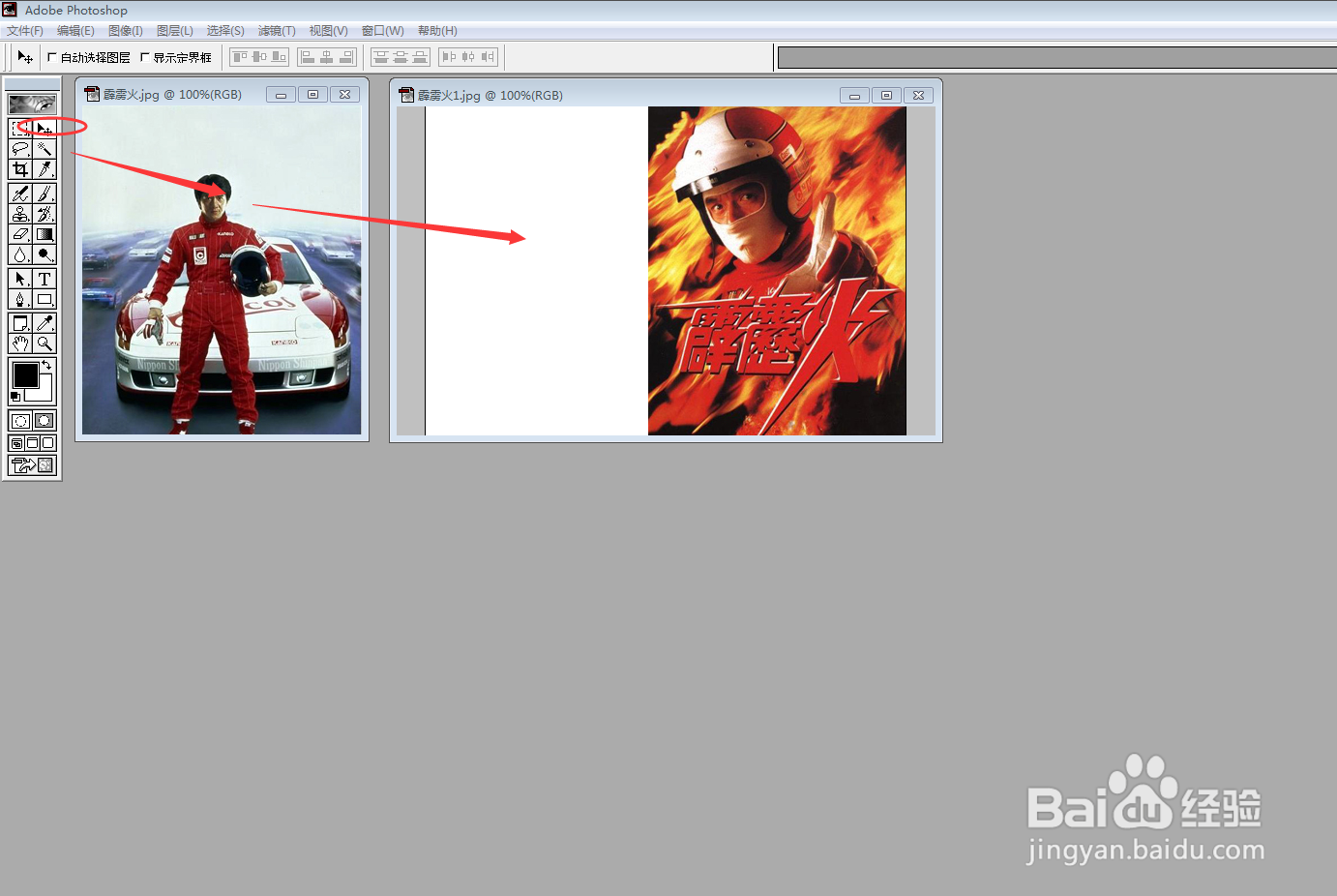Click Distribute Left Edges button
This screenshot has width=1337, height=896.
tap(449, 57)
